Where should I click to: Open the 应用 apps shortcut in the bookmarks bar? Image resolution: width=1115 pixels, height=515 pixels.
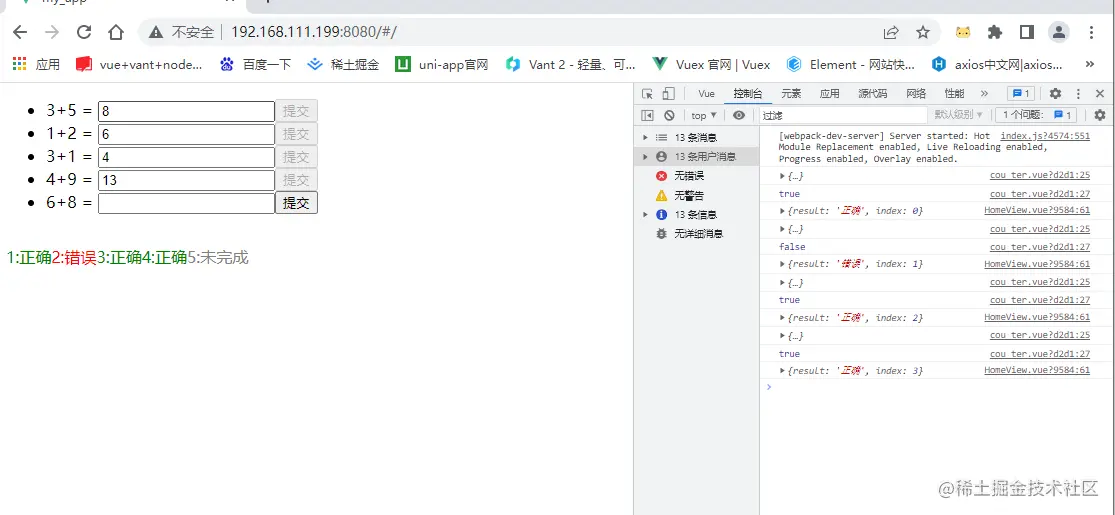pos(36,65)
